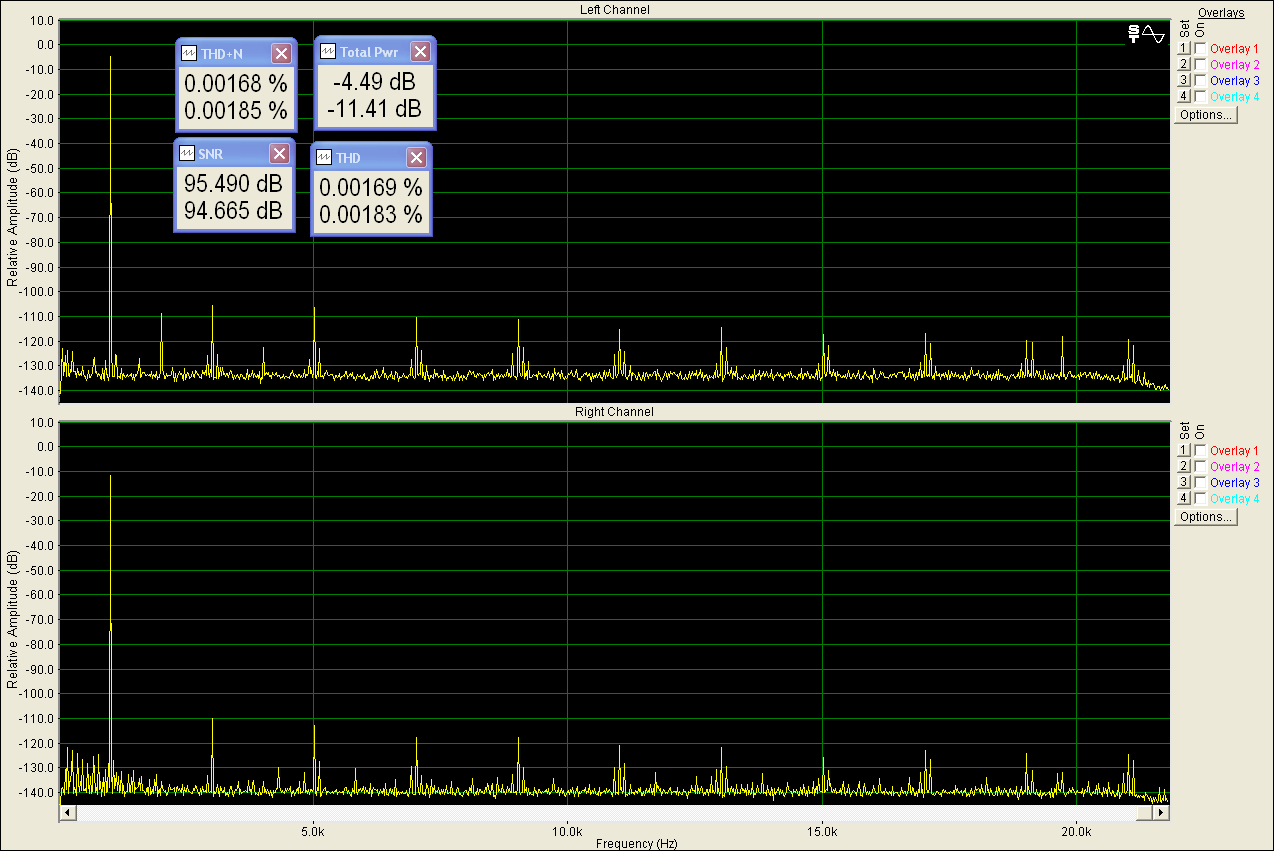Click the Total Pwr window title text
This screenshot has height=851, width=1274.
pyautogui.click(x=370, y=52)
